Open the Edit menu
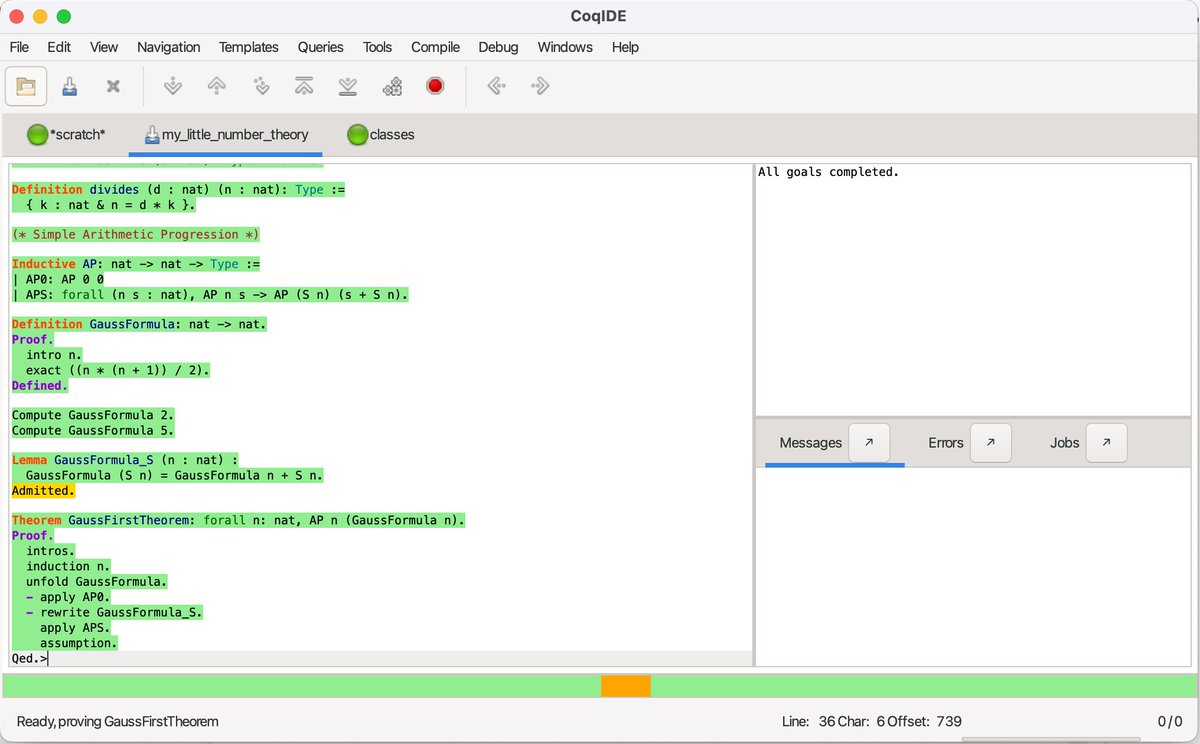 pyautogui.click(x=59, y=47)
